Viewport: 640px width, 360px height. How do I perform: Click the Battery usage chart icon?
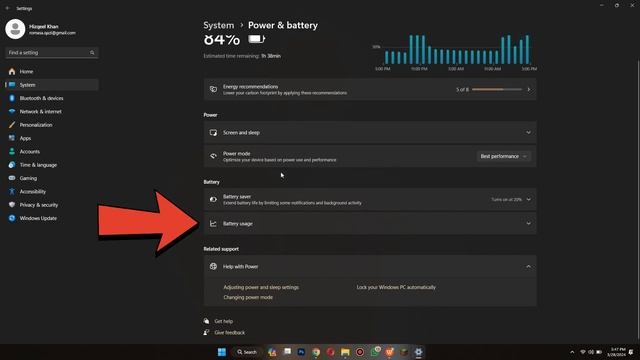click(x=213, y=224)
